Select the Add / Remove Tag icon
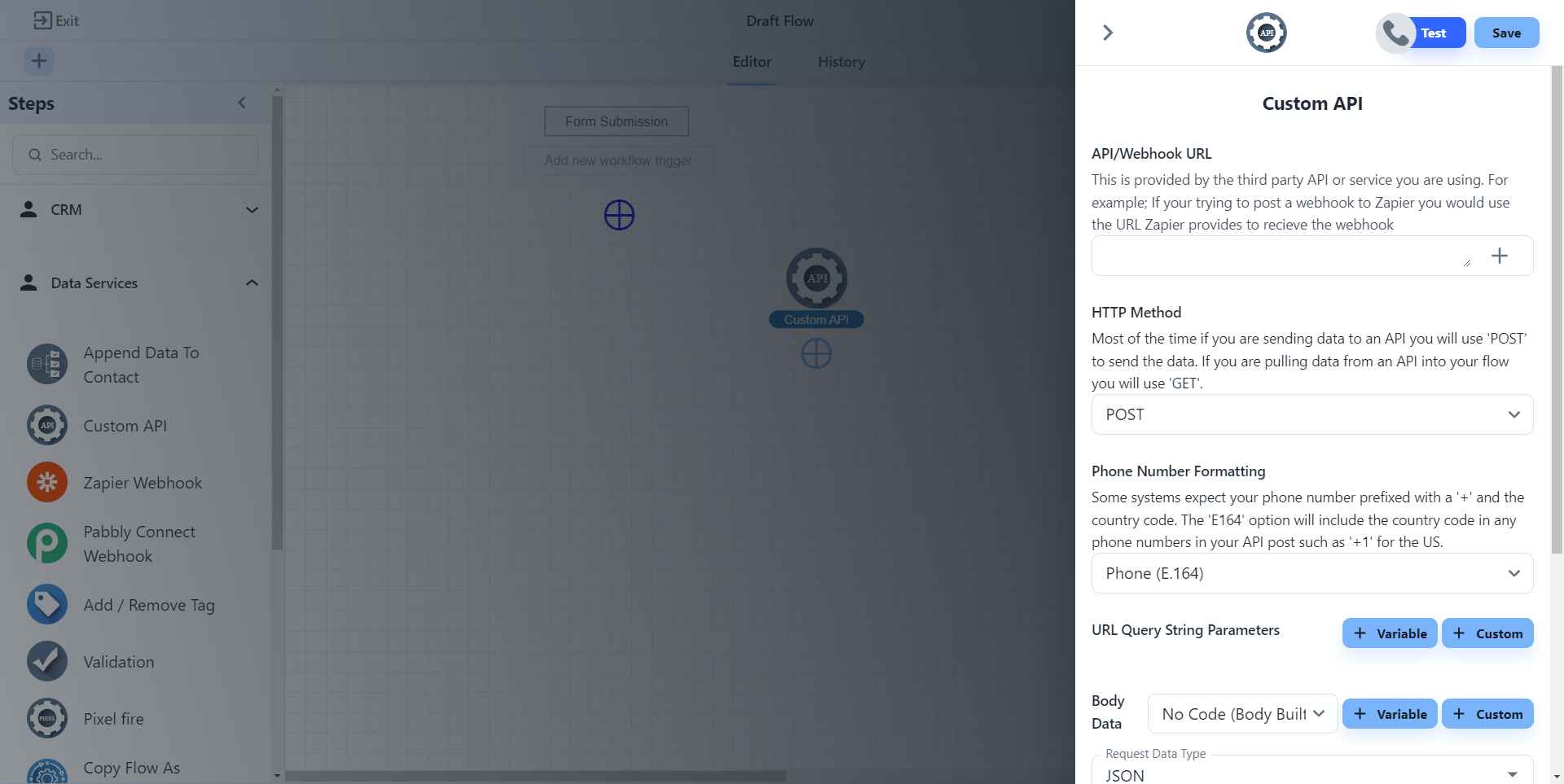The width and height of the screenshot is (1564, 784). pos(47,605)
